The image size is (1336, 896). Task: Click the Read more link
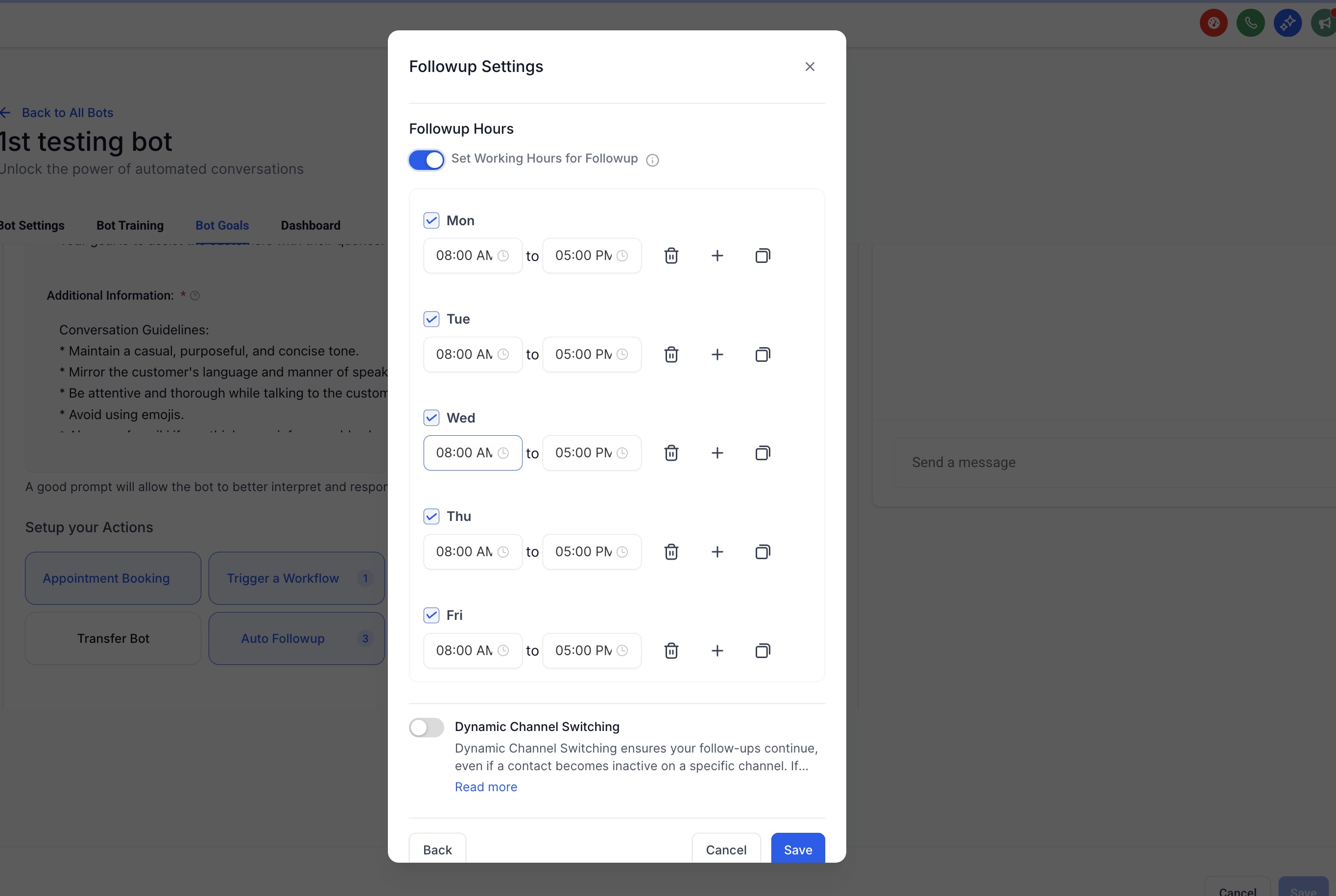tap(486, 787)
